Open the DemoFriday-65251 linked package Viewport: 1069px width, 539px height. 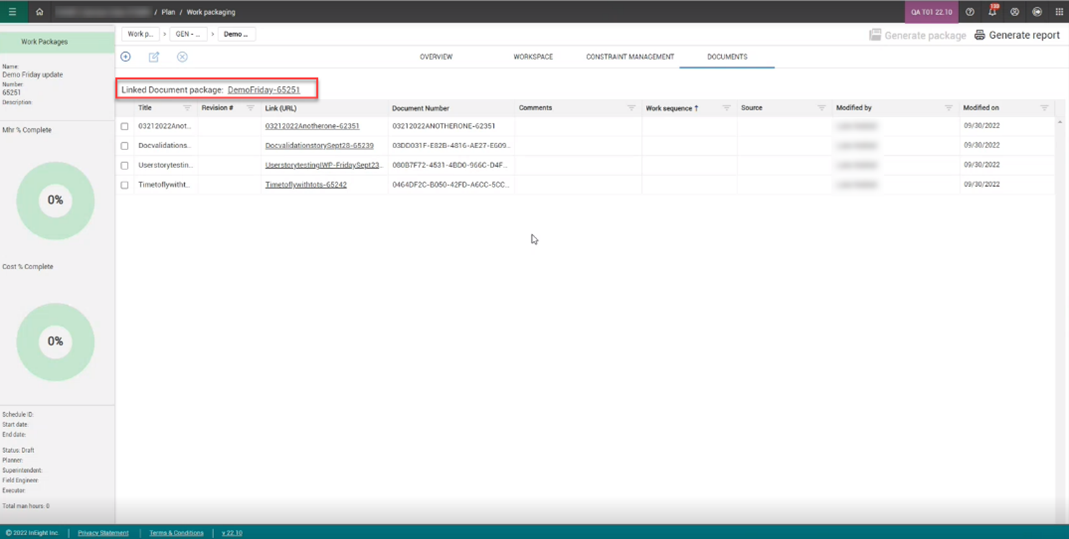coord(263,90)
